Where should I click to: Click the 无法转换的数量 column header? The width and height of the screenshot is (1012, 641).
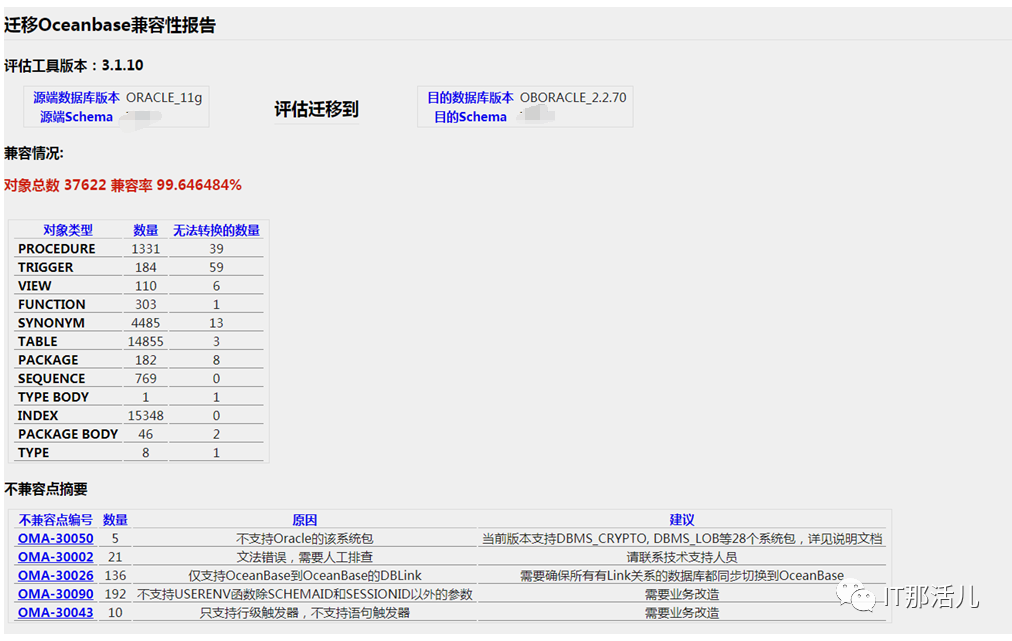click(x=216, y=230)
